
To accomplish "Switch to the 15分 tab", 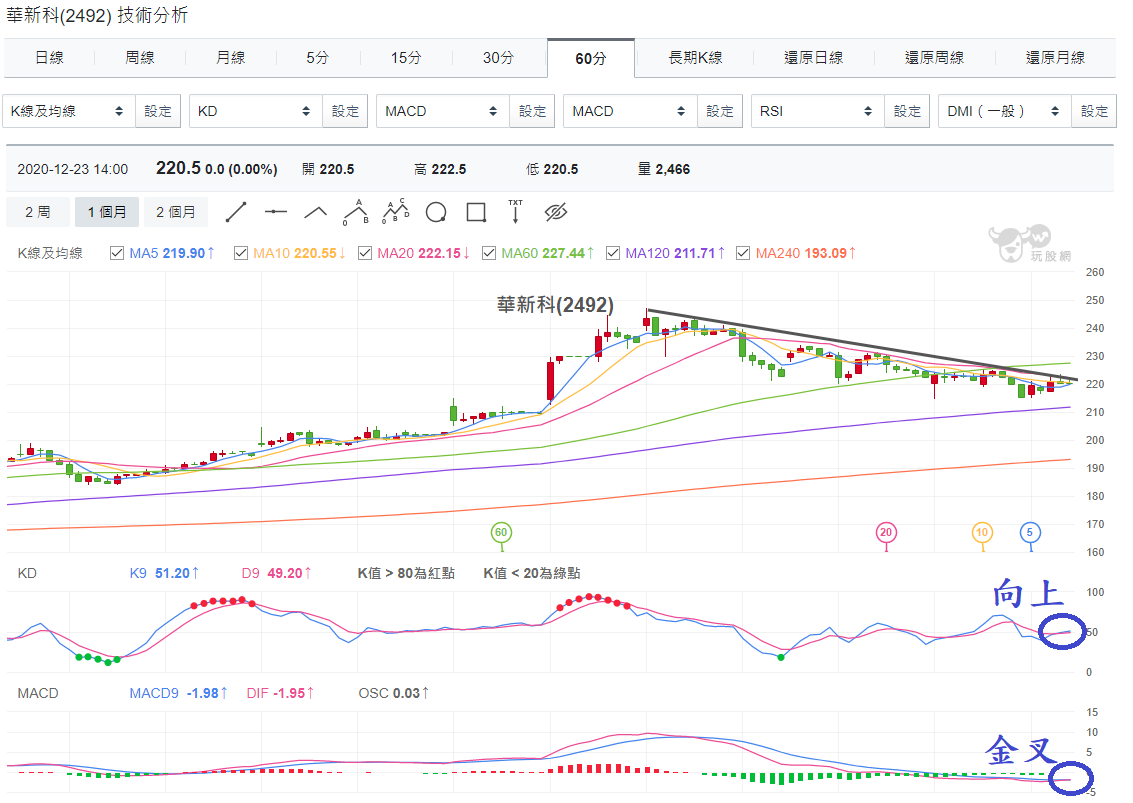I will click(x=406, y=58).
